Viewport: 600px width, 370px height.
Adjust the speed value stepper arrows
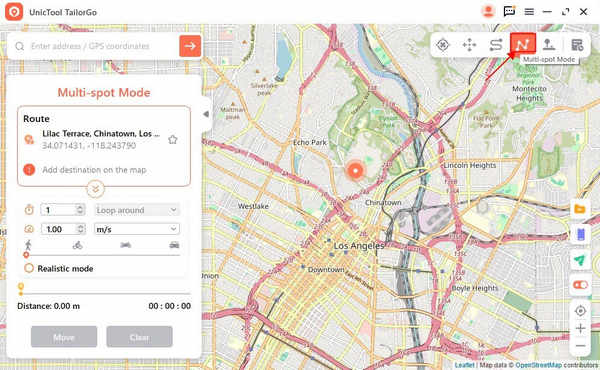click(80, 229)
